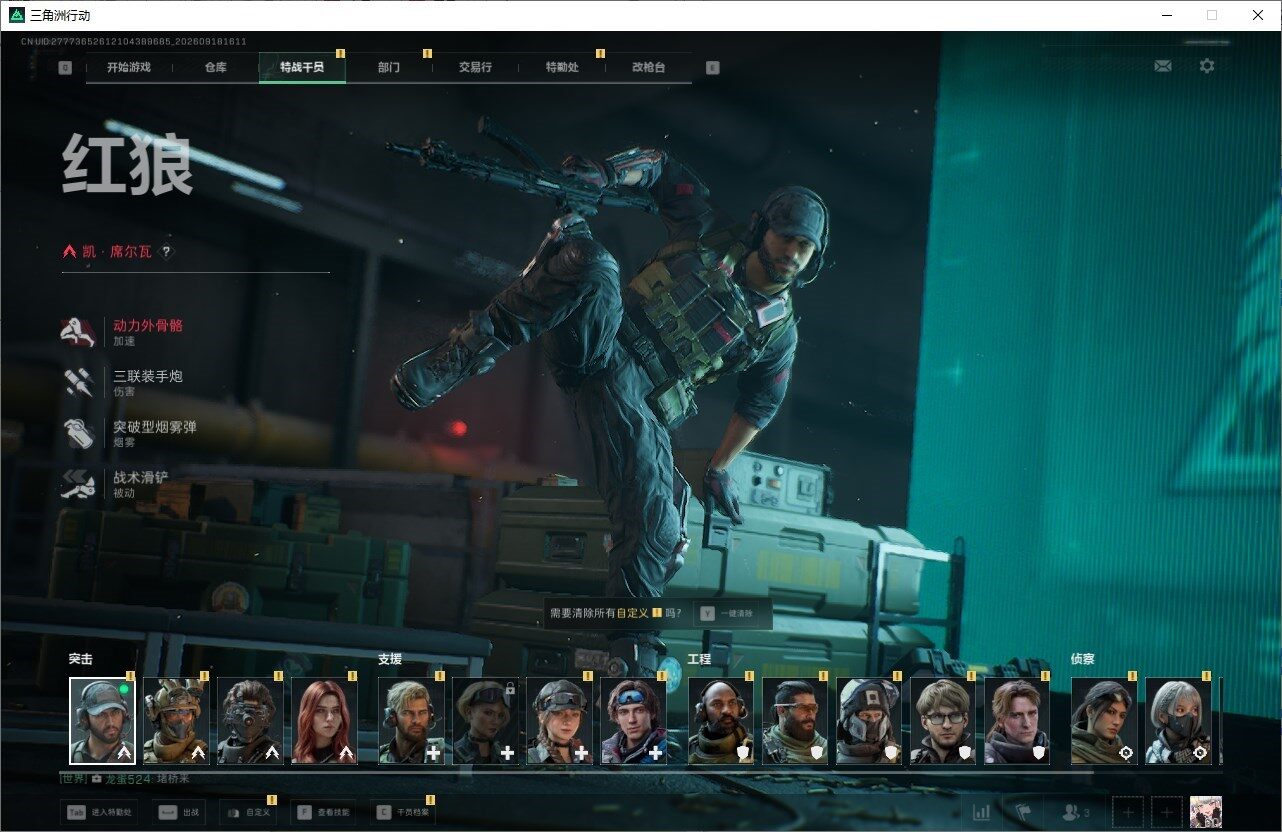This screenshot has width=1282, height=832.
Task: Click the CN UID text at top
Action: click(133, 42)
